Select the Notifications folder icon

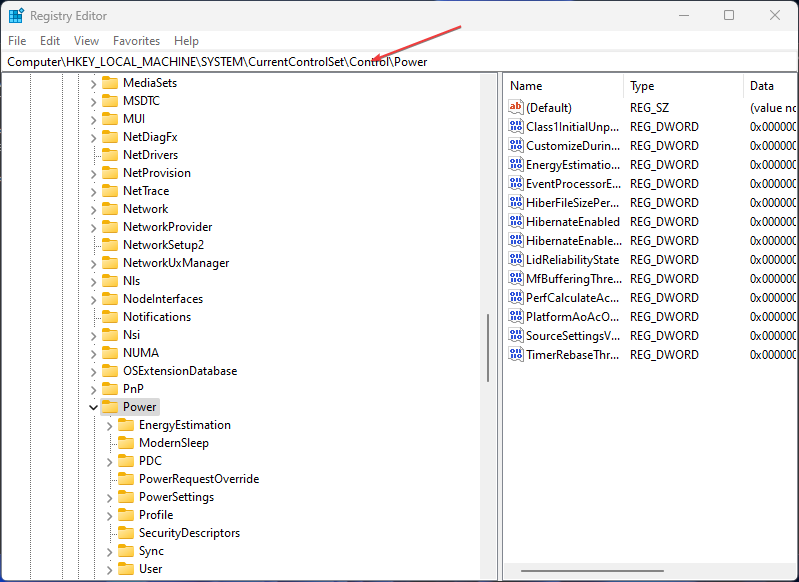pos(110,316)
